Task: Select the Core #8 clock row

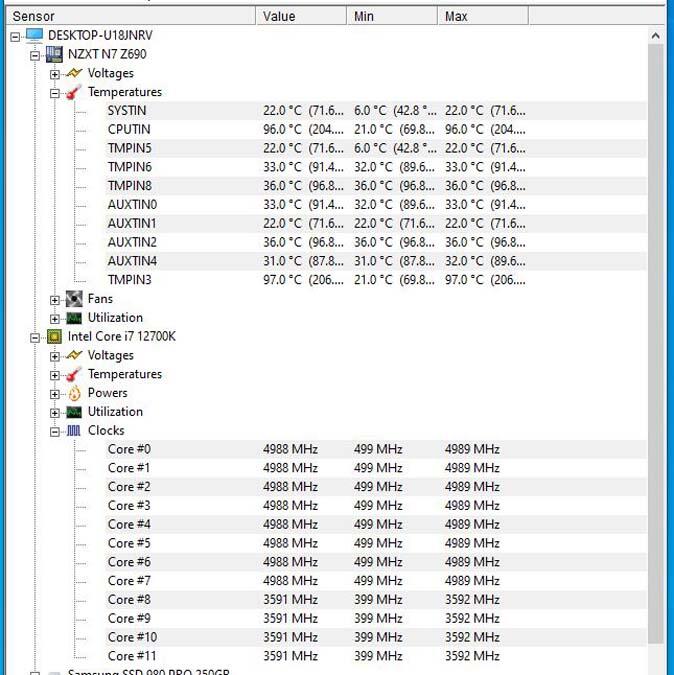Action: [x=376, y=600]
